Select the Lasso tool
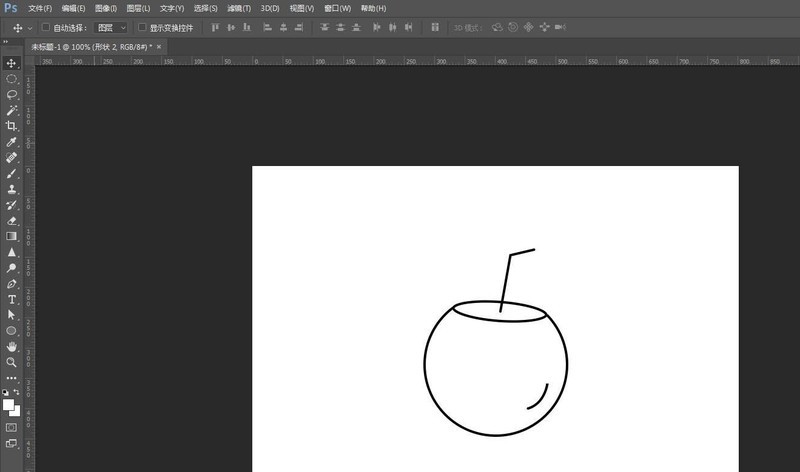Image resolution: width=800 pixels, height=472 pixels. click(12, 94)
